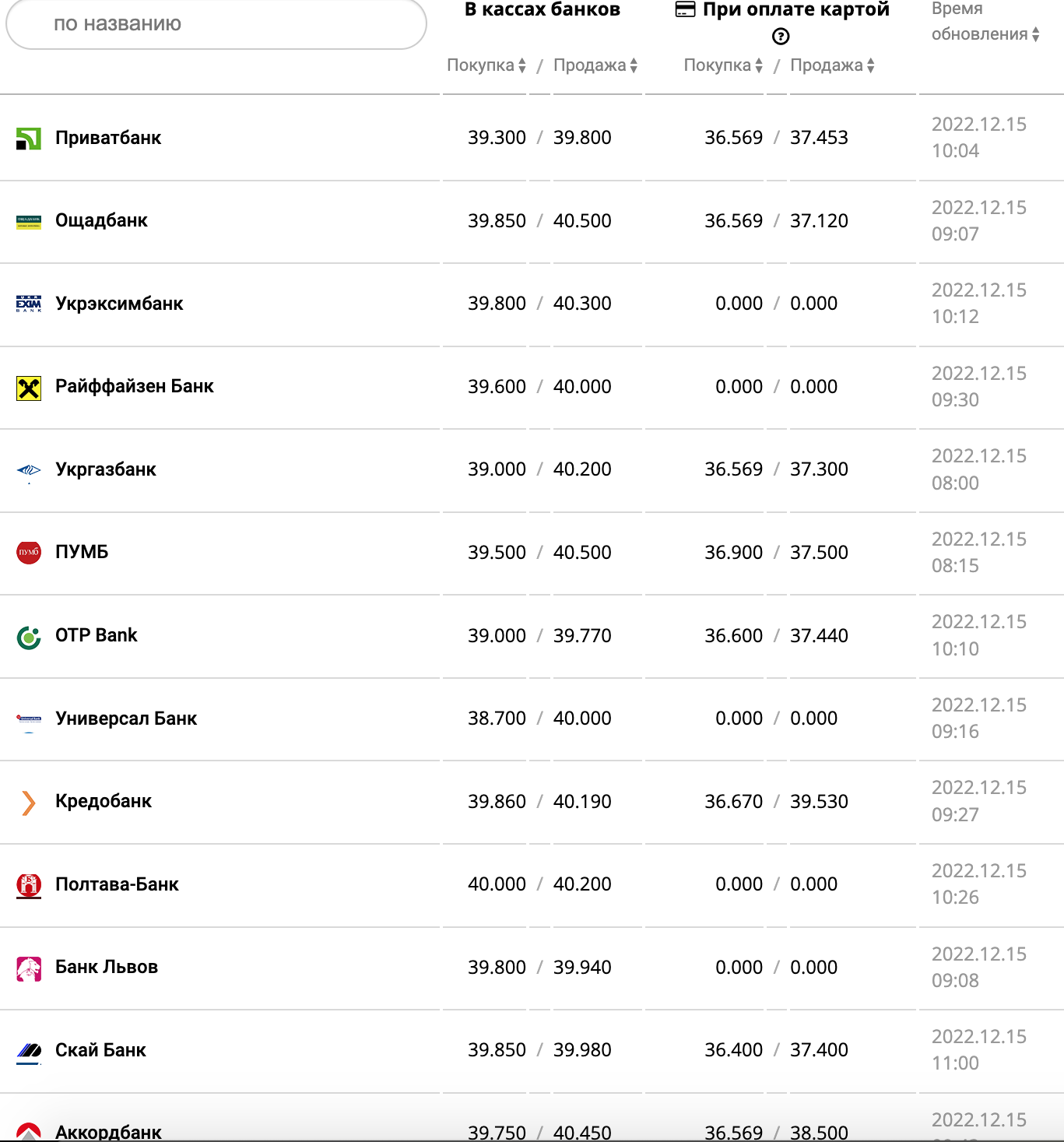
Task: Open the Приватбанк bank link
Action: tap(108, 138)
